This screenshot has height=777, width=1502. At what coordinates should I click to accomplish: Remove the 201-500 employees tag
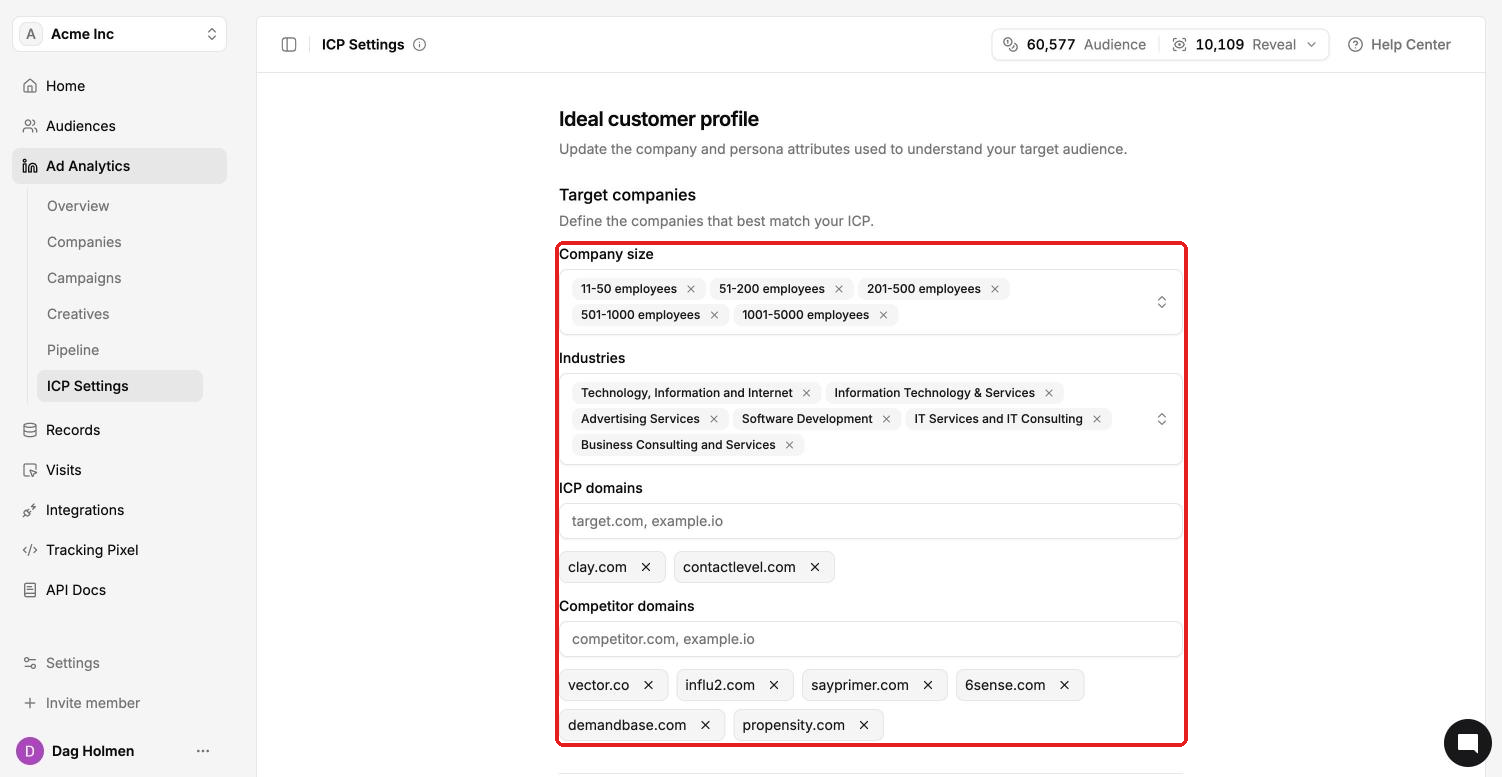click(995, 289)
